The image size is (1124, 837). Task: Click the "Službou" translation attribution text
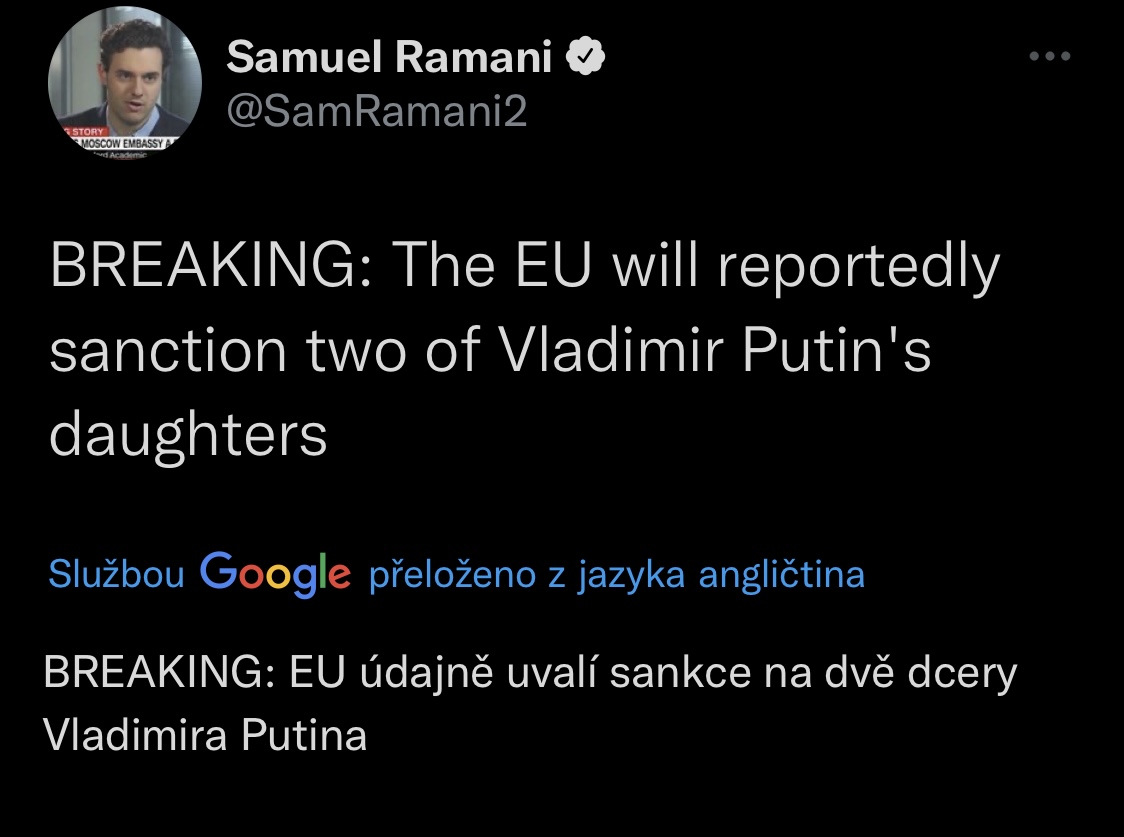(x=116, y=575)
